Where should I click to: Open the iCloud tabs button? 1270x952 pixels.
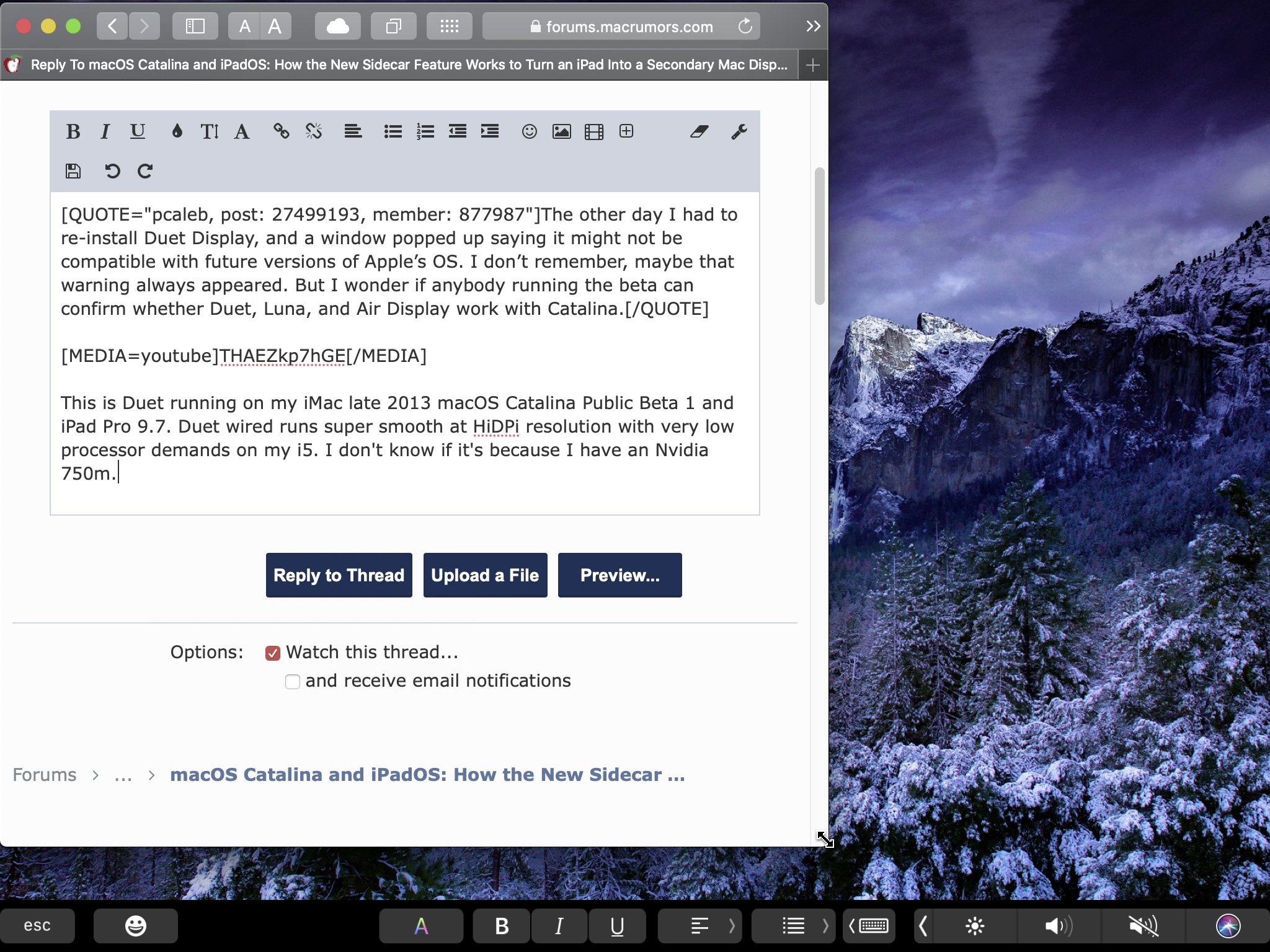point(338,26)
